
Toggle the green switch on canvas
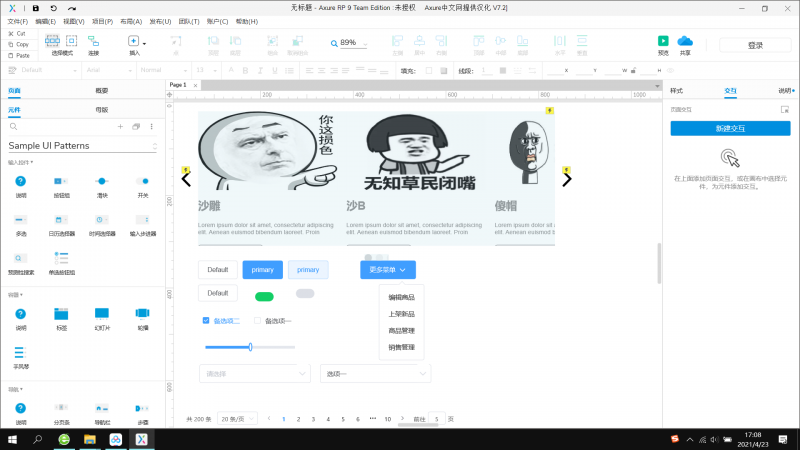264,296
